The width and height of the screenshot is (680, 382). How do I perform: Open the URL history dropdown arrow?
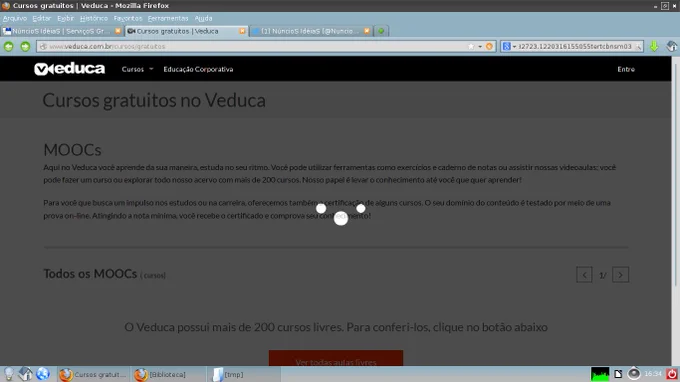pos(480,46)
